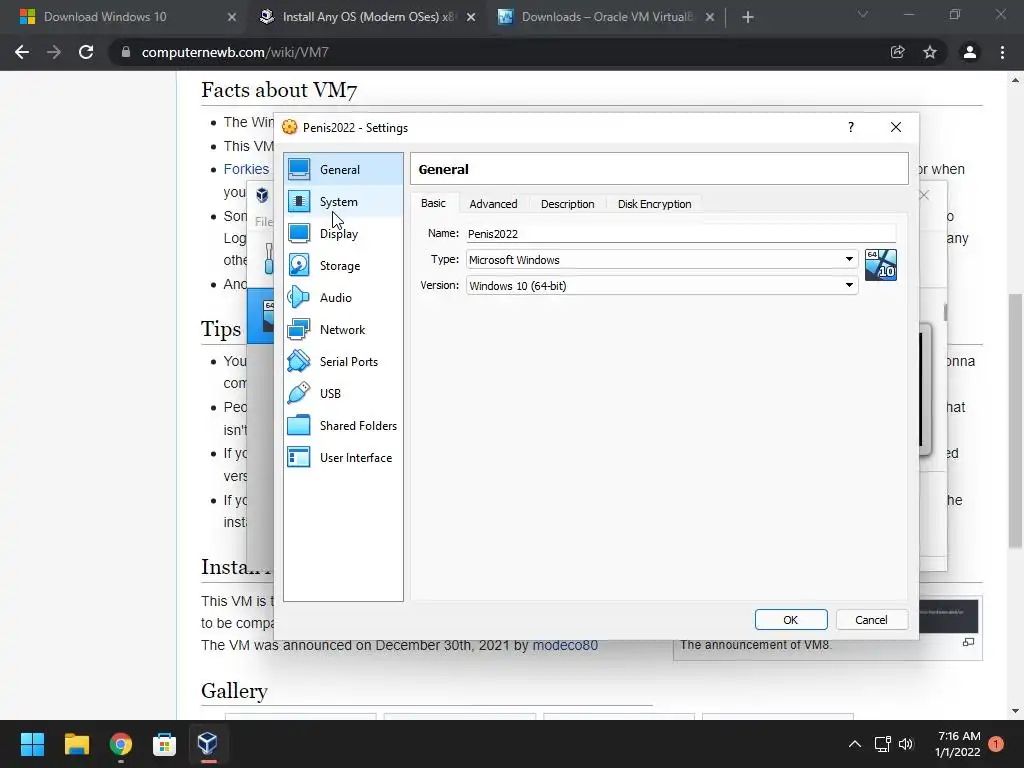Open Chrome profile menu

(970, 52)
